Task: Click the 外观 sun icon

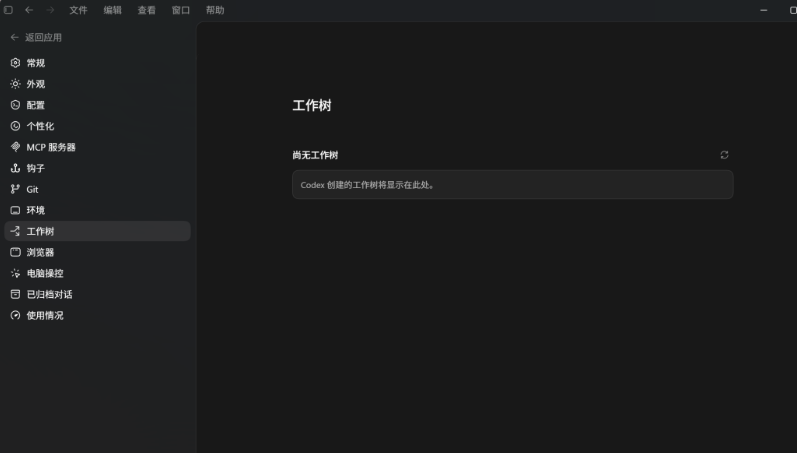Action: pyautogui.click(x=15, y=84)
